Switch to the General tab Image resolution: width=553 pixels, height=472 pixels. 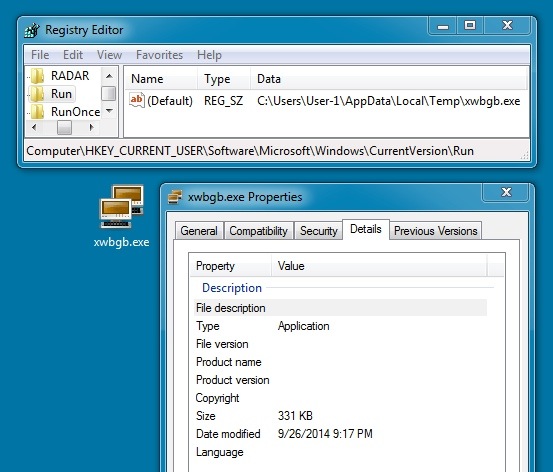click(199, 231)
